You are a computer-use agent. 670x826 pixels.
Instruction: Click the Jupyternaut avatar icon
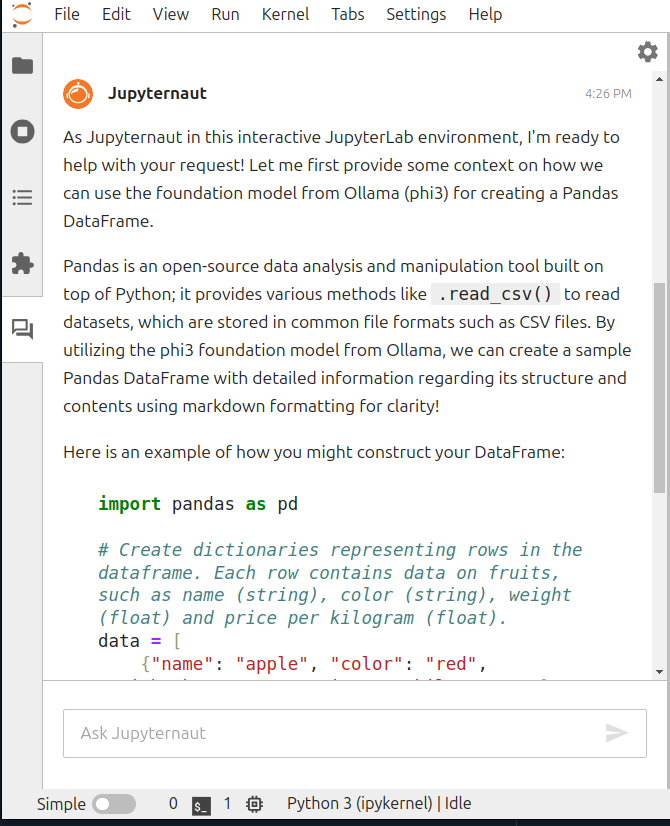click(78, 94)
